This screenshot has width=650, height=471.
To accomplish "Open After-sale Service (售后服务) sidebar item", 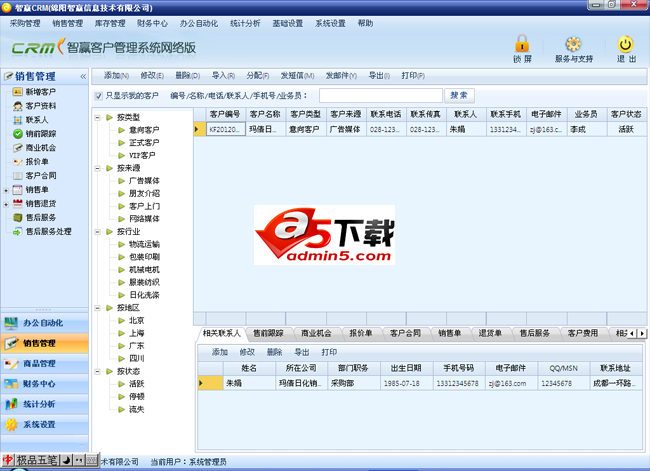I will pyautogui.click(x=40, y=217).
